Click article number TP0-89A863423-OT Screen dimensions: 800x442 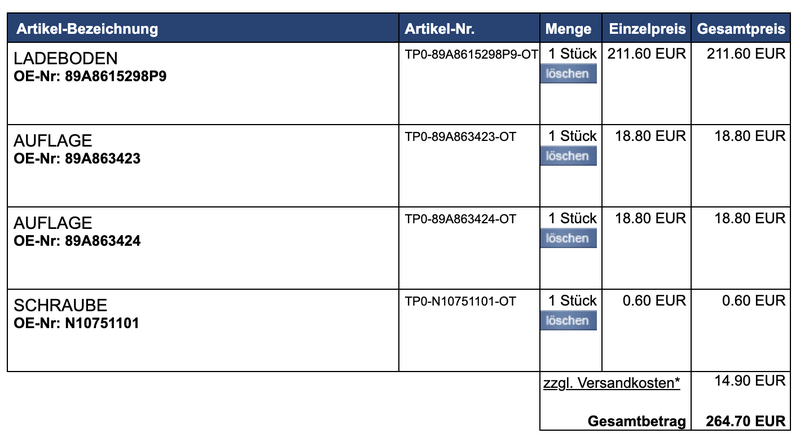coord(460,136)
